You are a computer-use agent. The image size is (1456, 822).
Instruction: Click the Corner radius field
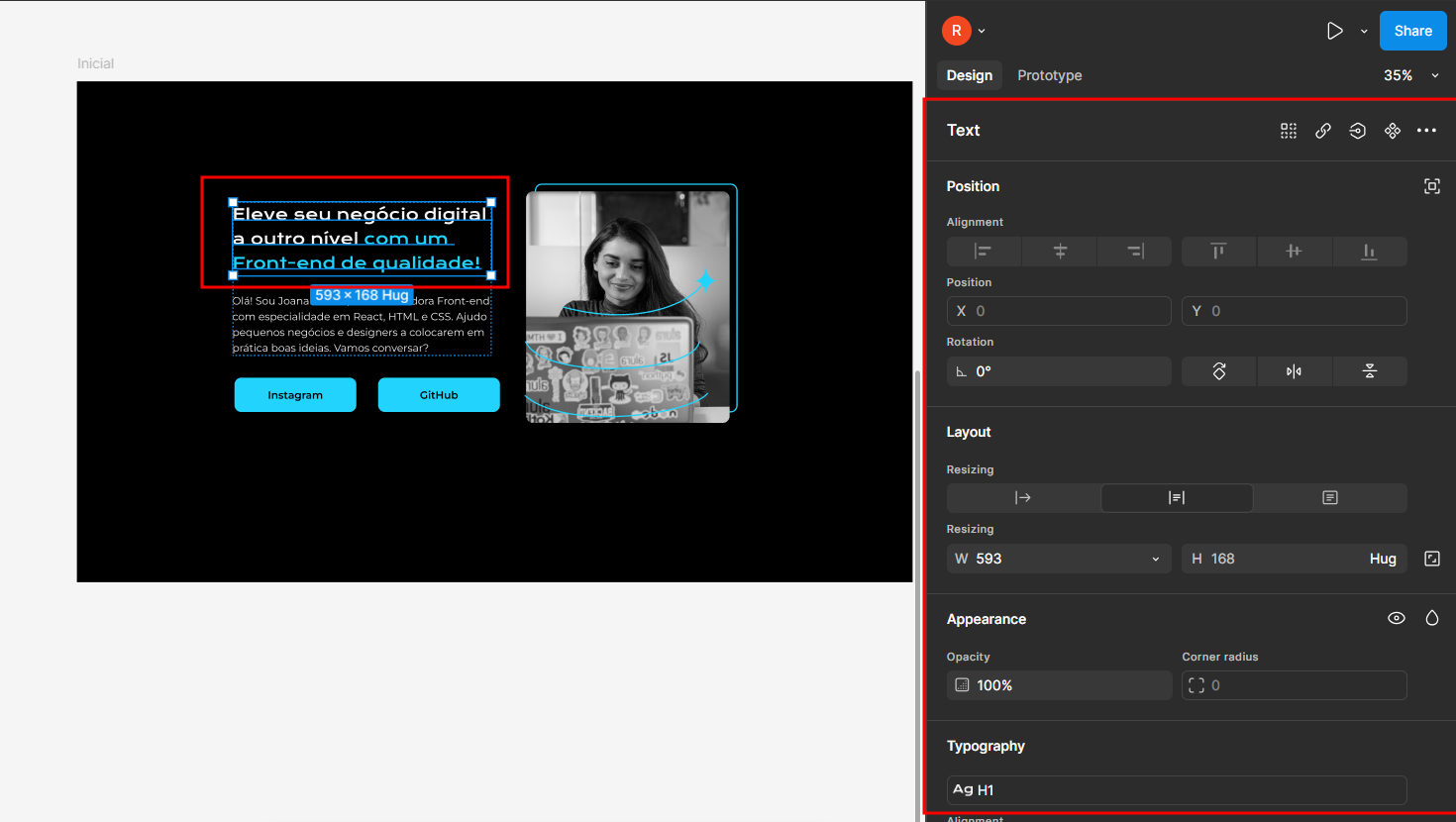click(x=1294, y=685)
